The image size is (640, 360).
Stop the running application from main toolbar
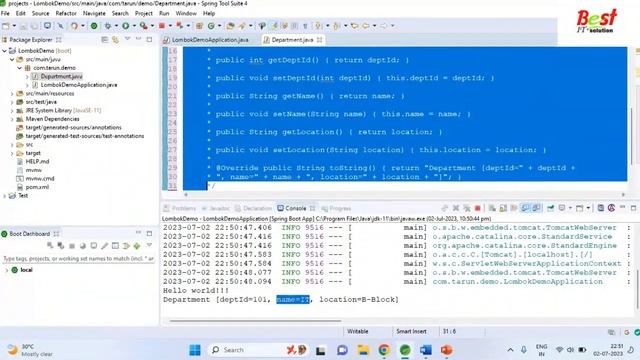pos(162,26)
